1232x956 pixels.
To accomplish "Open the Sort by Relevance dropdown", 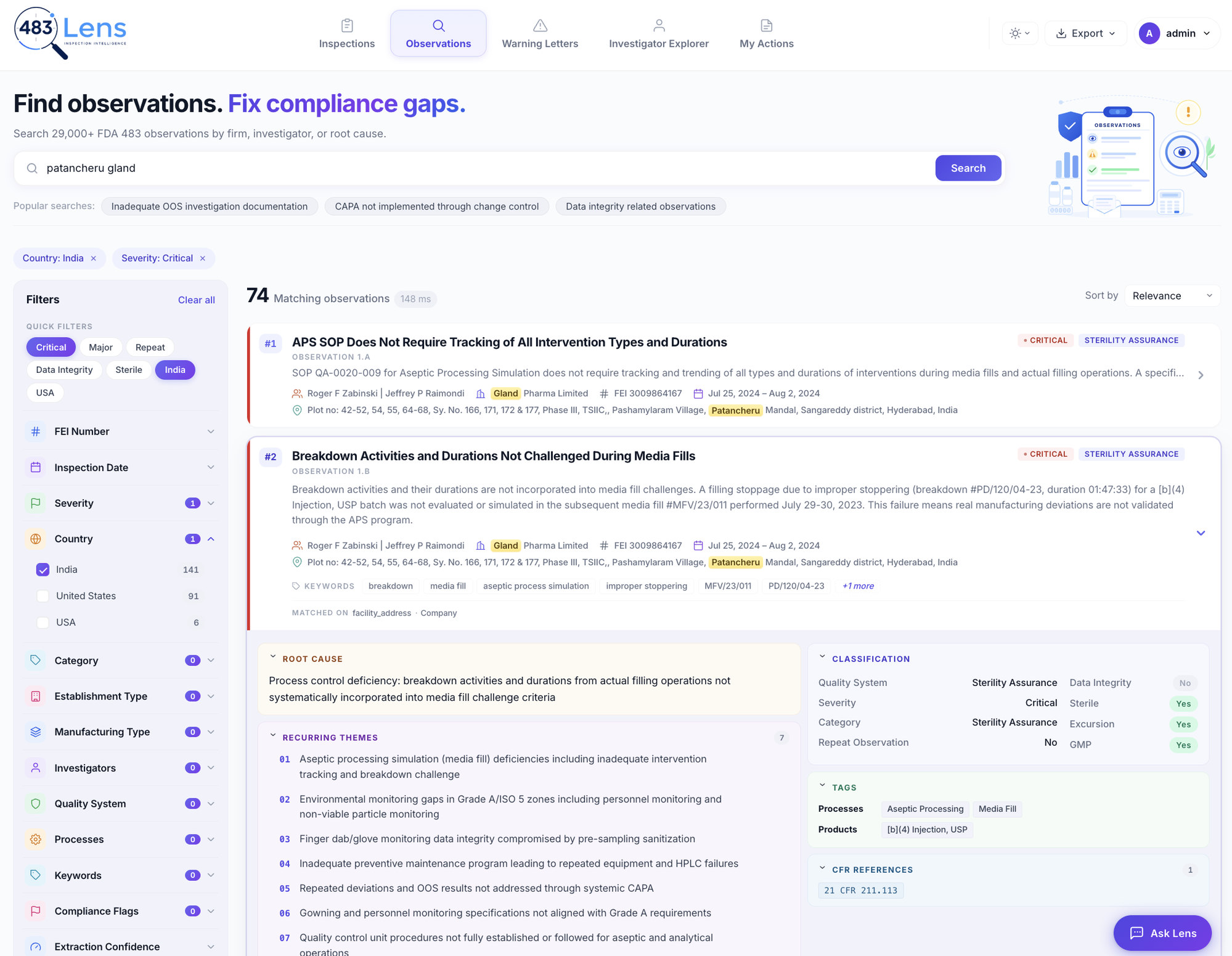I will (1172, 296).
